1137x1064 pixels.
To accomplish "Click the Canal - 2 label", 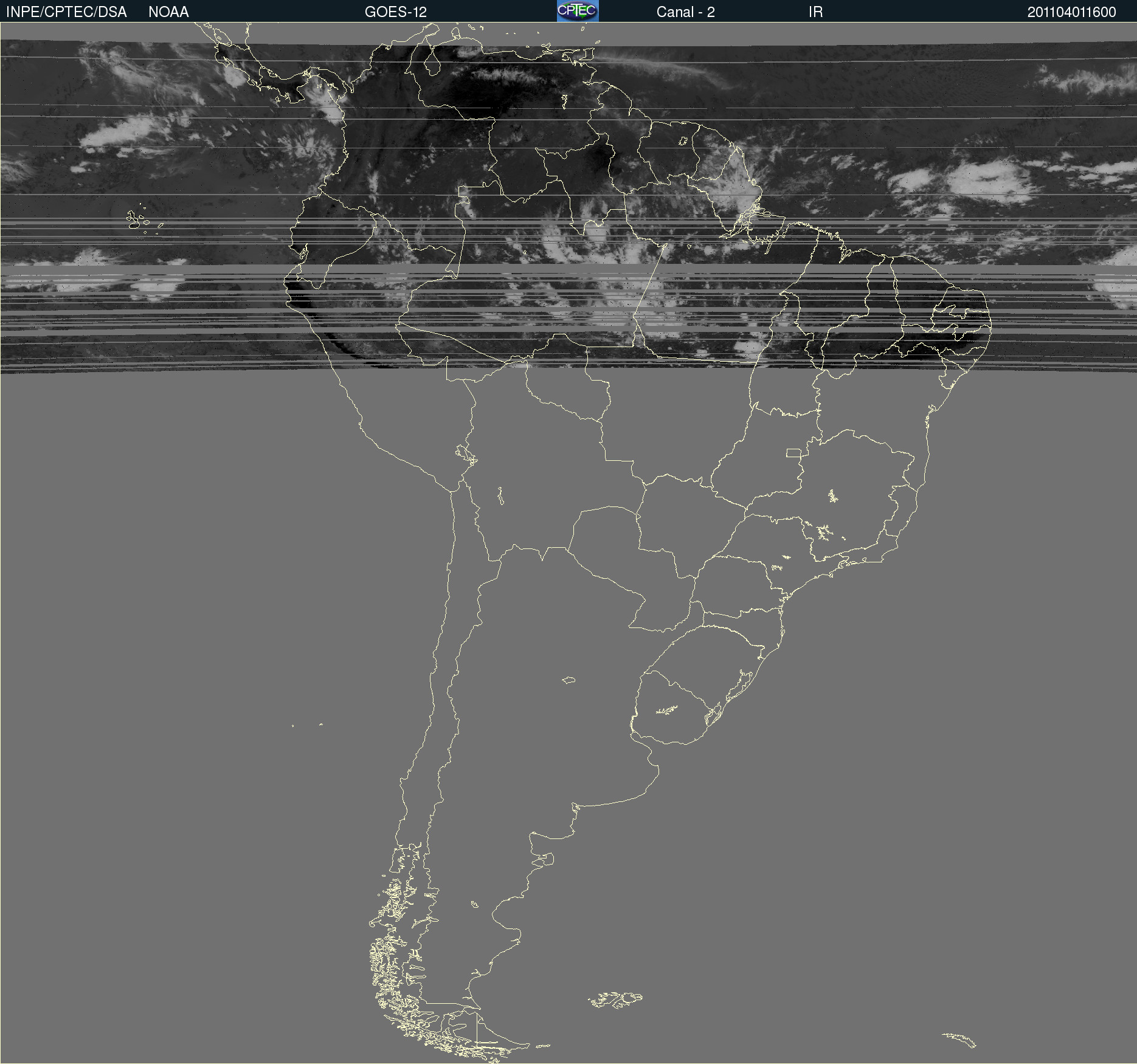I will pyautogui.click(x=685, y=12).
